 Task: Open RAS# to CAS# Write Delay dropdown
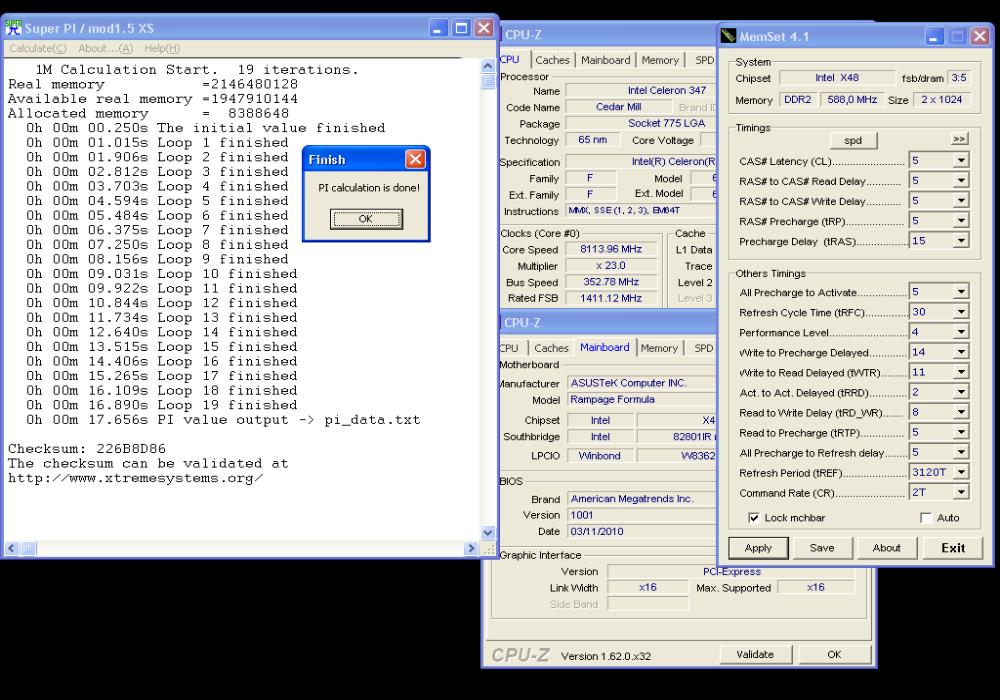coord(961,201)
